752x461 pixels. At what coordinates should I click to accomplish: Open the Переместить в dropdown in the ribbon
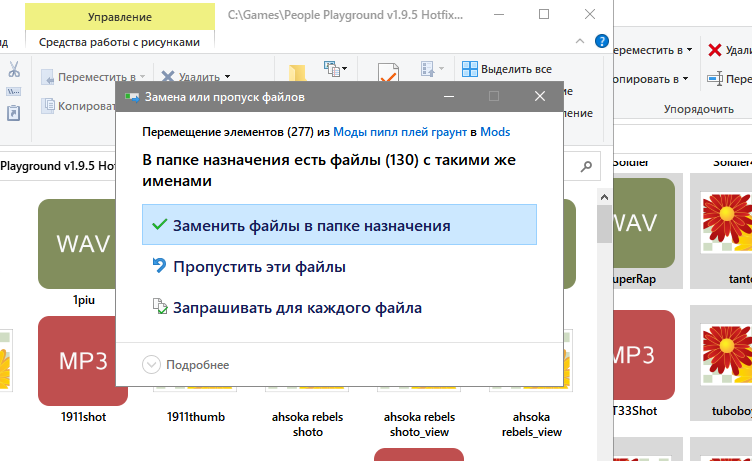point(95,76)
